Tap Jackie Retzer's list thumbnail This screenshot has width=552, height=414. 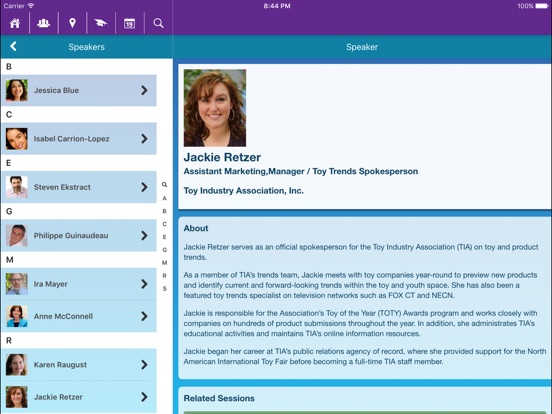[x=17, y=397]
